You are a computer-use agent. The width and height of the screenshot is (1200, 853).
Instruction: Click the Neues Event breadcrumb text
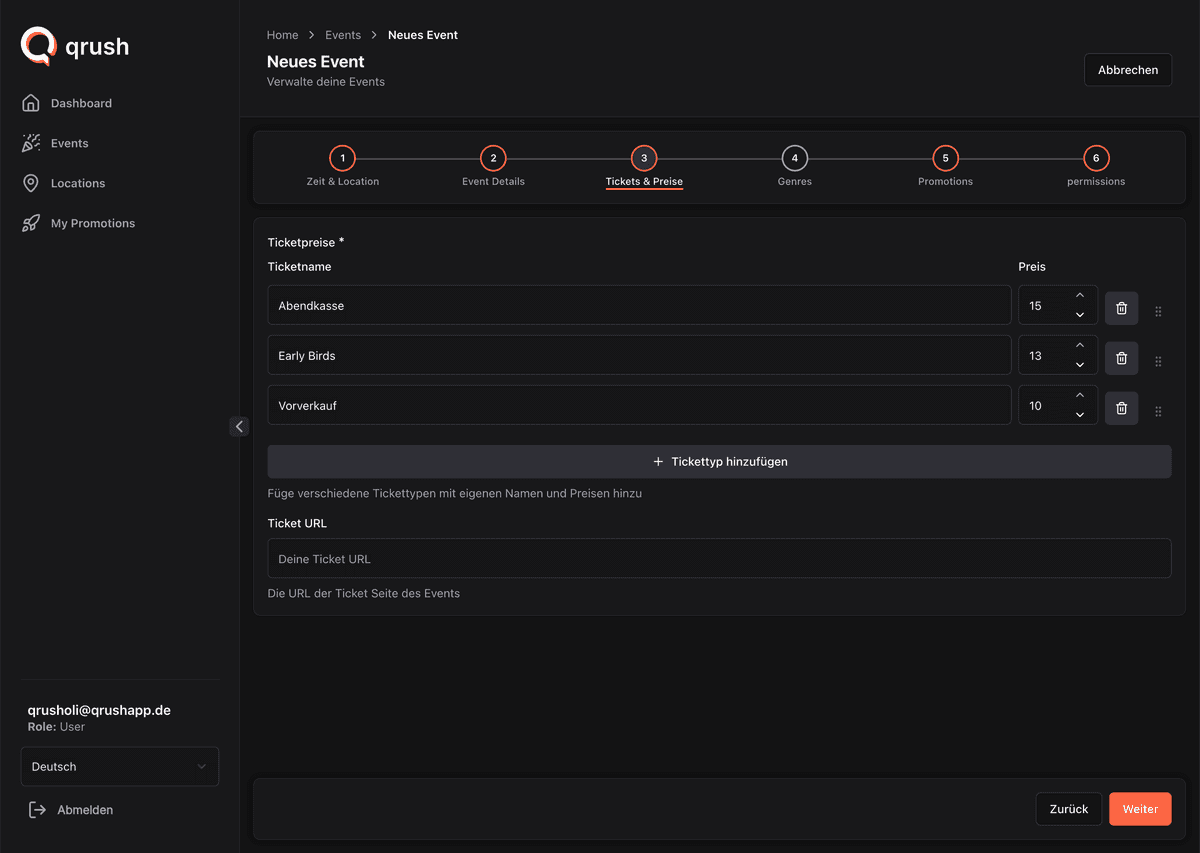(423, 35)
